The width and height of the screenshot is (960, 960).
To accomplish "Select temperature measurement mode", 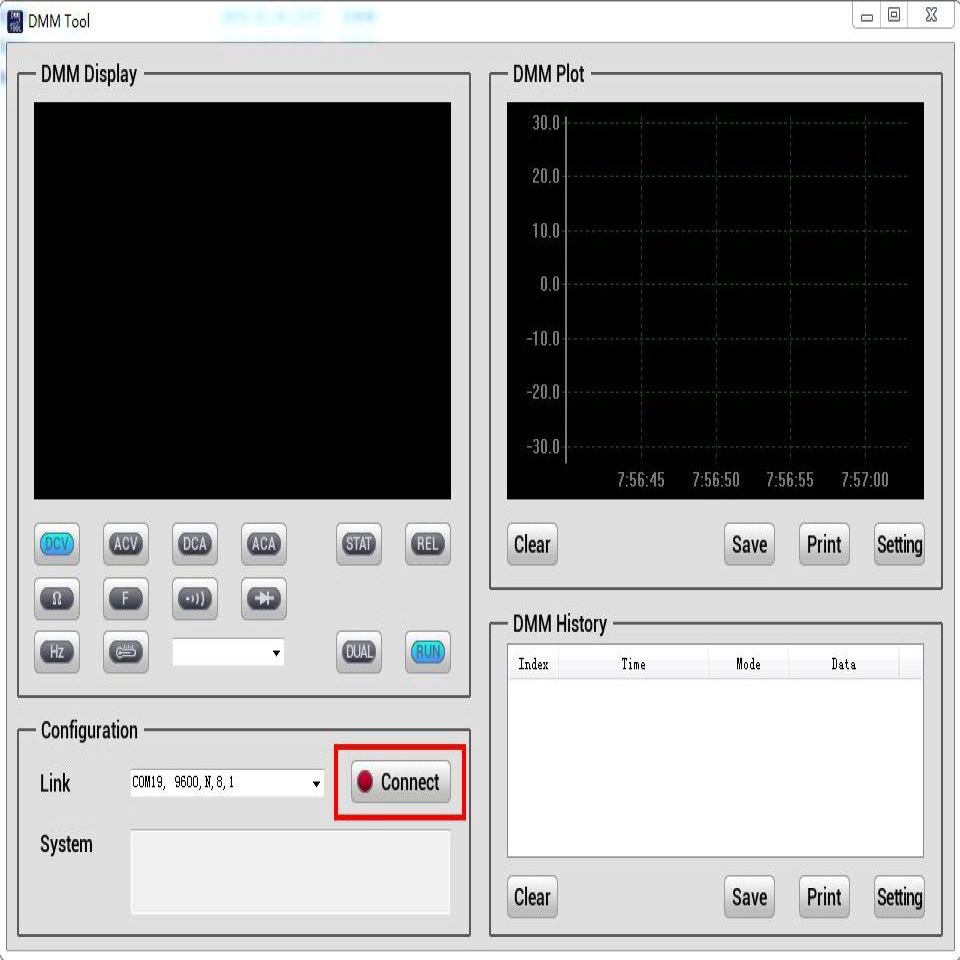I will 126,652.
